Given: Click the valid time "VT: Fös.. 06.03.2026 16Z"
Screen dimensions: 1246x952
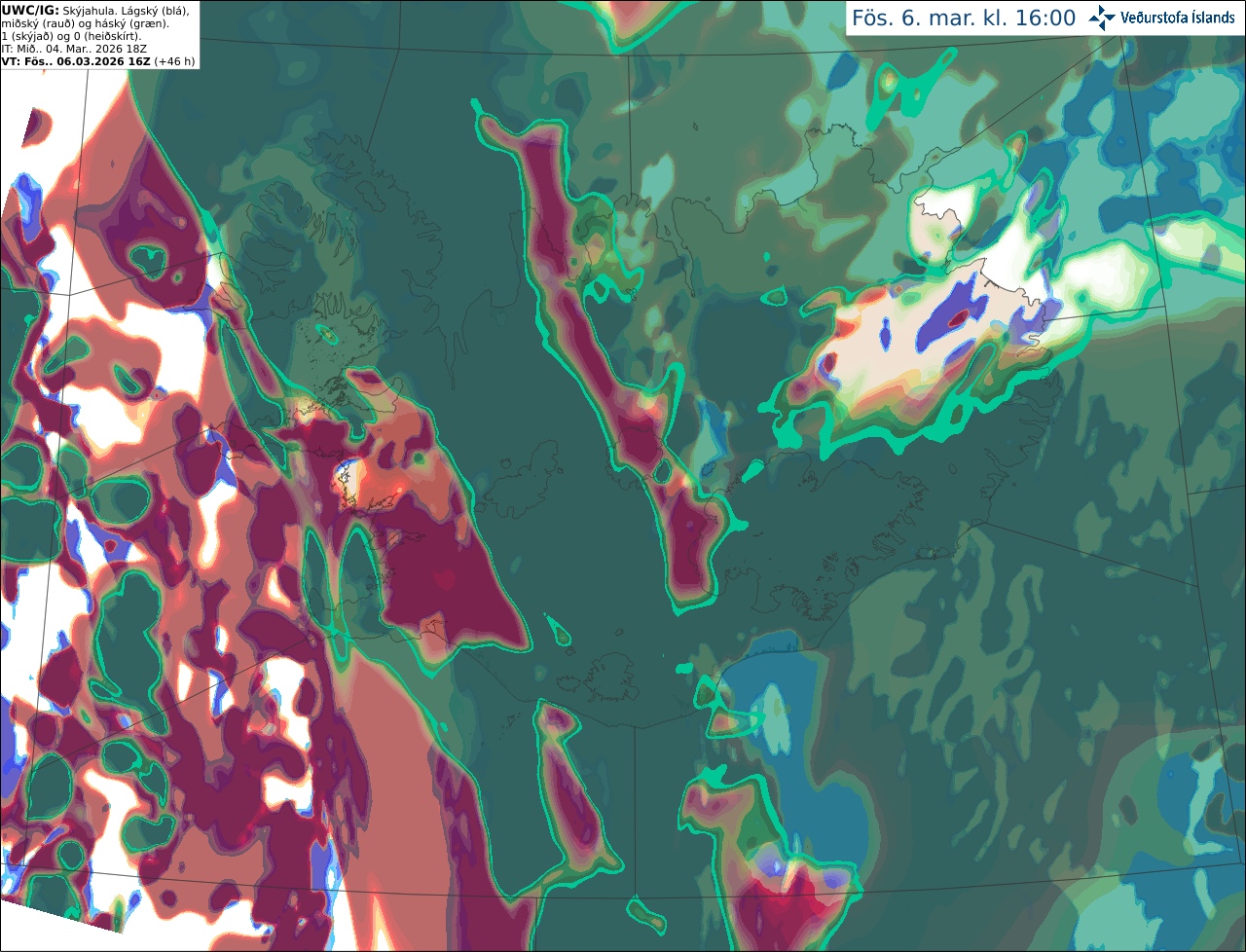Looking at the screenshot, I should click(76, 61).
